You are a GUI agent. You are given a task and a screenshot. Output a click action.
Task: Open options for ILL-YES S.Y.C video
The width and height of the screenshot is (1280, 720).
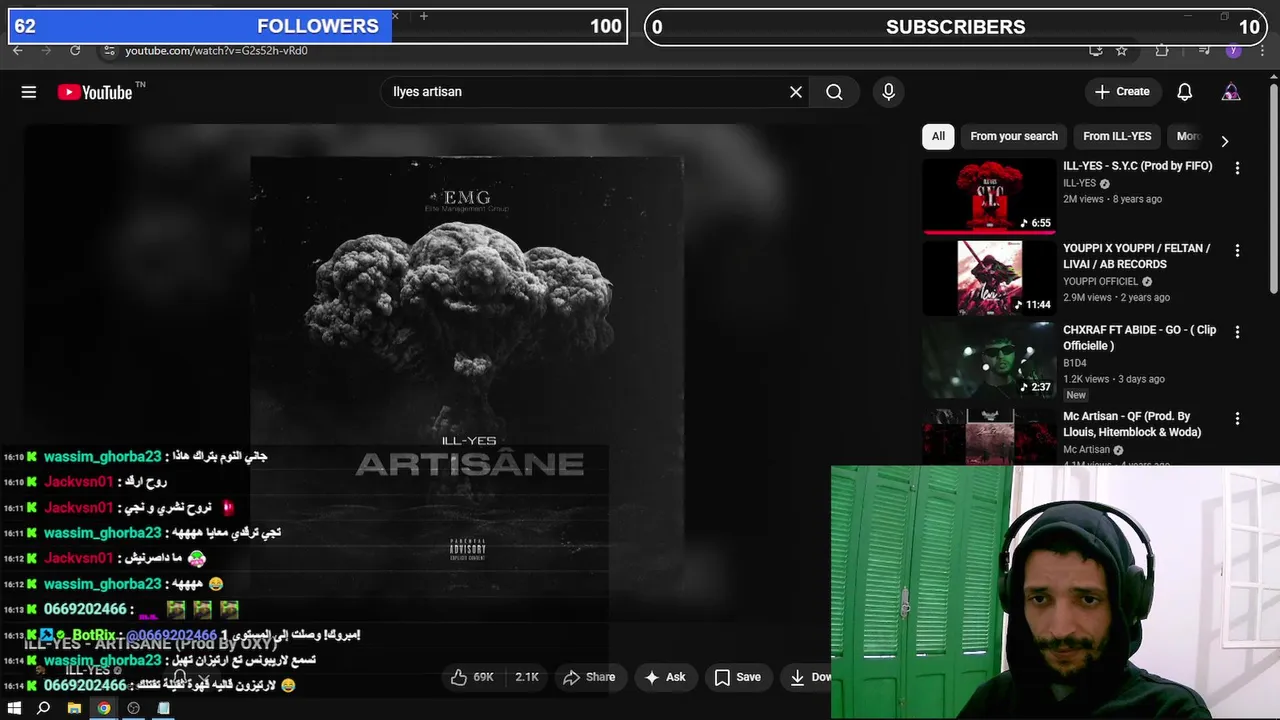click(1237, 168)
